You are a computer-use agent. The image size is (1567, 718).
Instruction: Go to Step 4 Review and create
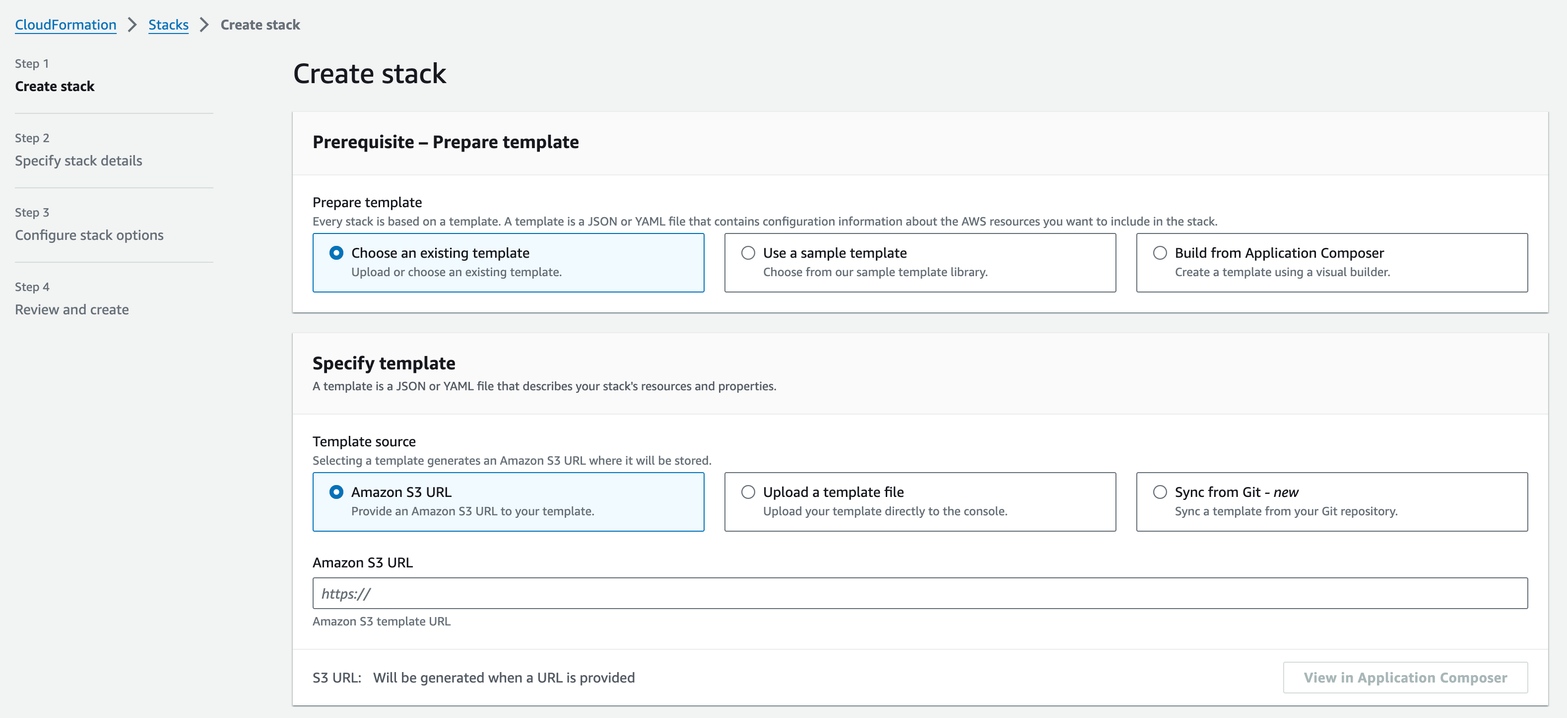point(72,310)
